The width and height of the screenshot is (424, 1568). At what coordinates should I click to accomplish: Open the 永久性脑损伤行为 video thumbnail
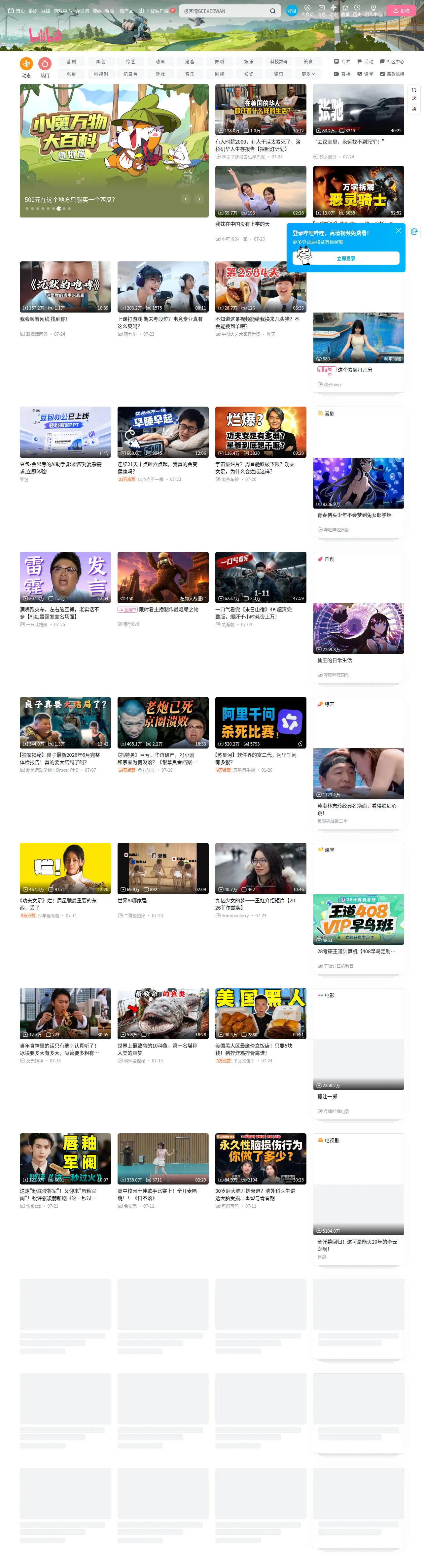pos(261,1158)
